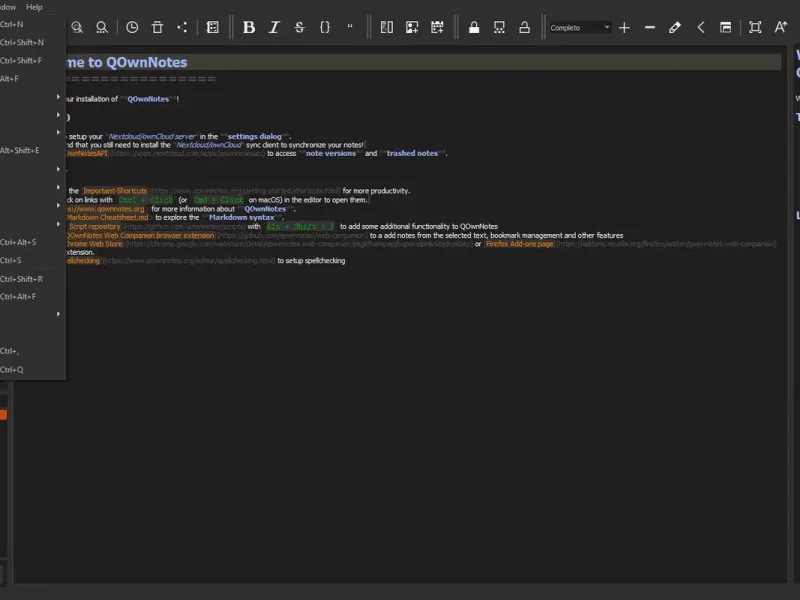Toggle distraction-free fullscreen mode icon
The width and height of the screenshot is (800, 600).
pos(755,27)
